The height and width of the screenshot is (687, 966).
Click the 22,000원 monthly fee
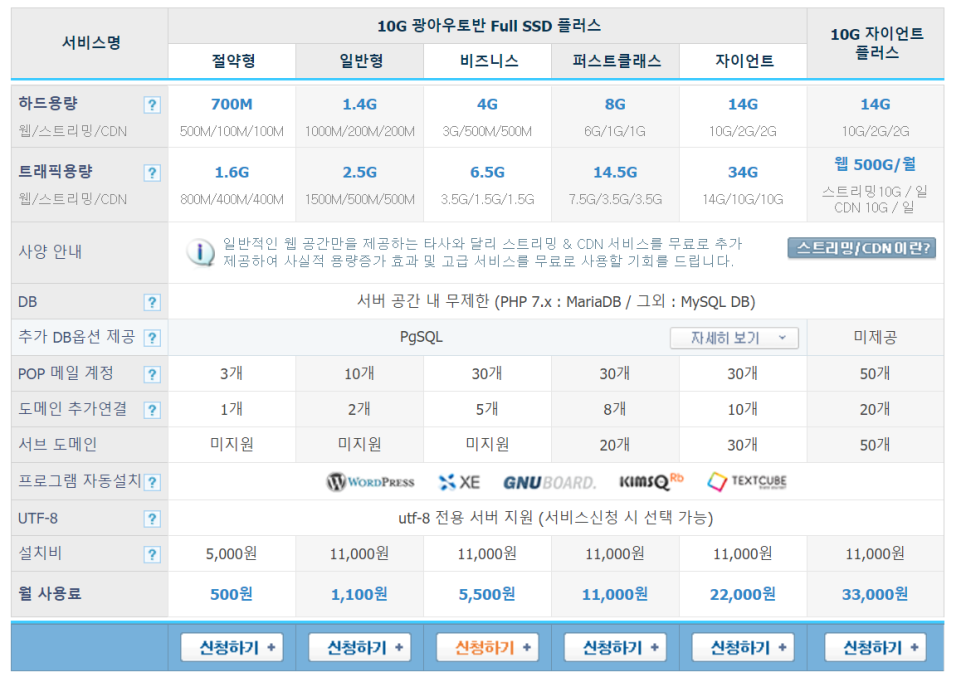click(x=743, y=595)
